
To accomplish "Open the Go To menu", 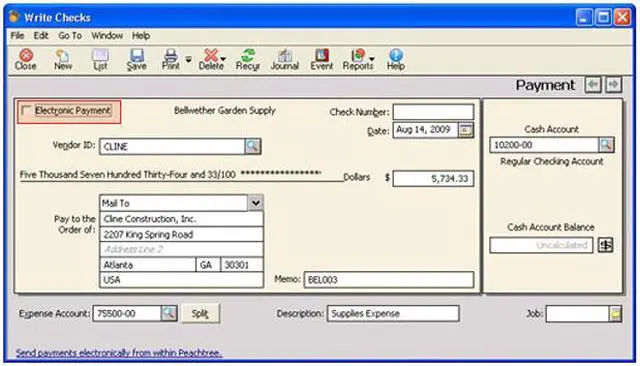I will (x=70, y=35).
